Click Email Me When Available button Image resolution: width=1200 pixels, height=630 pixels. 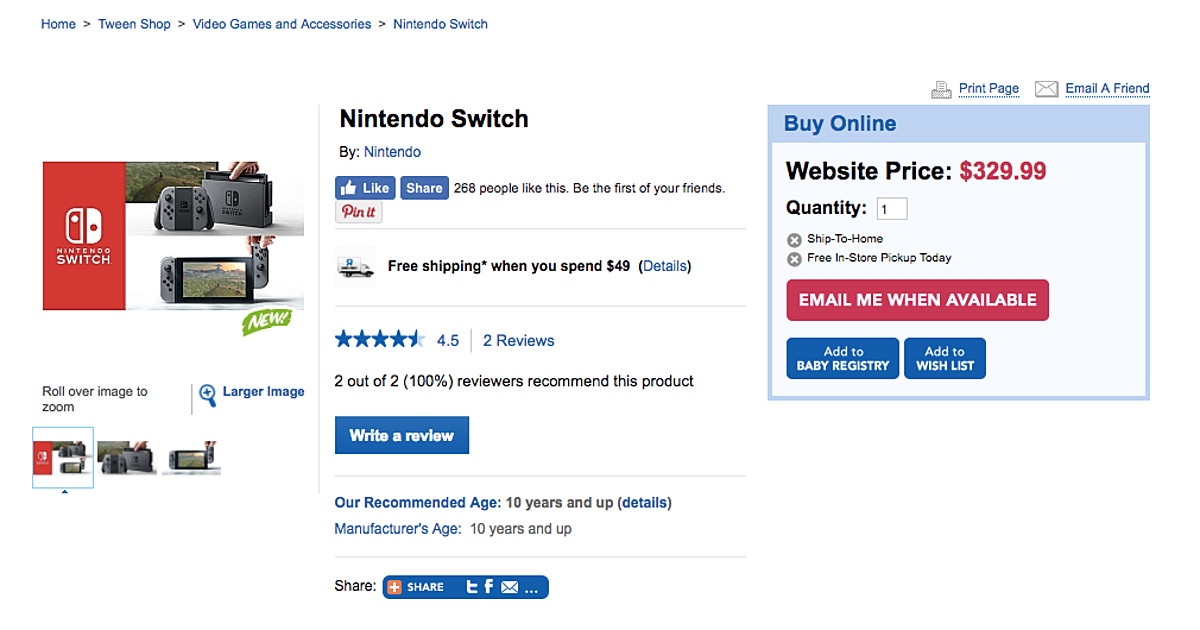[917, 300]
